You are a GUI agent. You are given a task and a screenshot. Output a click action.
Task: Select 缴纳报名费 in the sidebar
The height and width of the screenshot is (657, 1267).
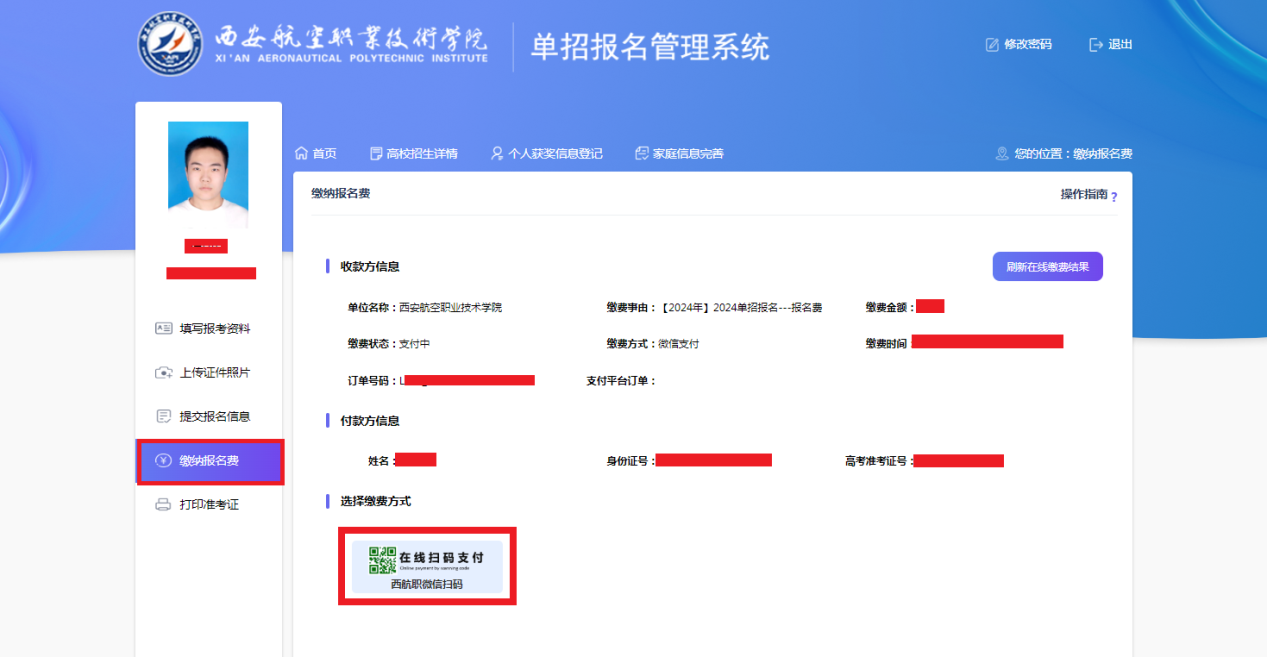(209, 461)
